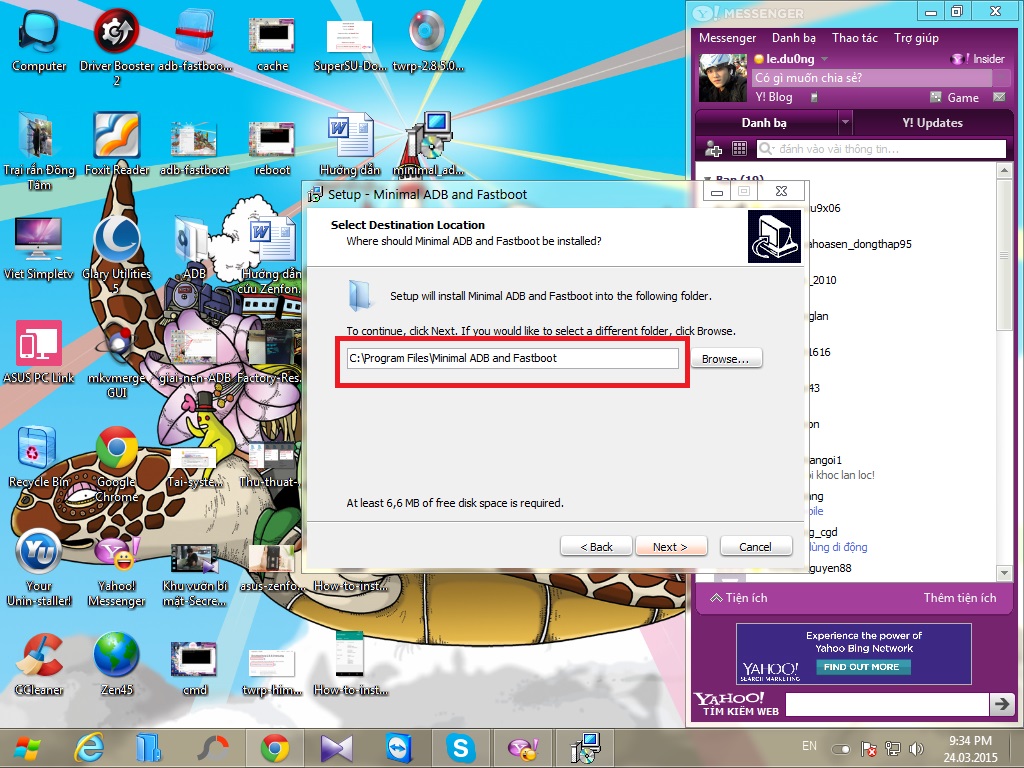1024x768 pixels.
Task: Click the Yahoo web search input box
Action: tap(887, 705)
